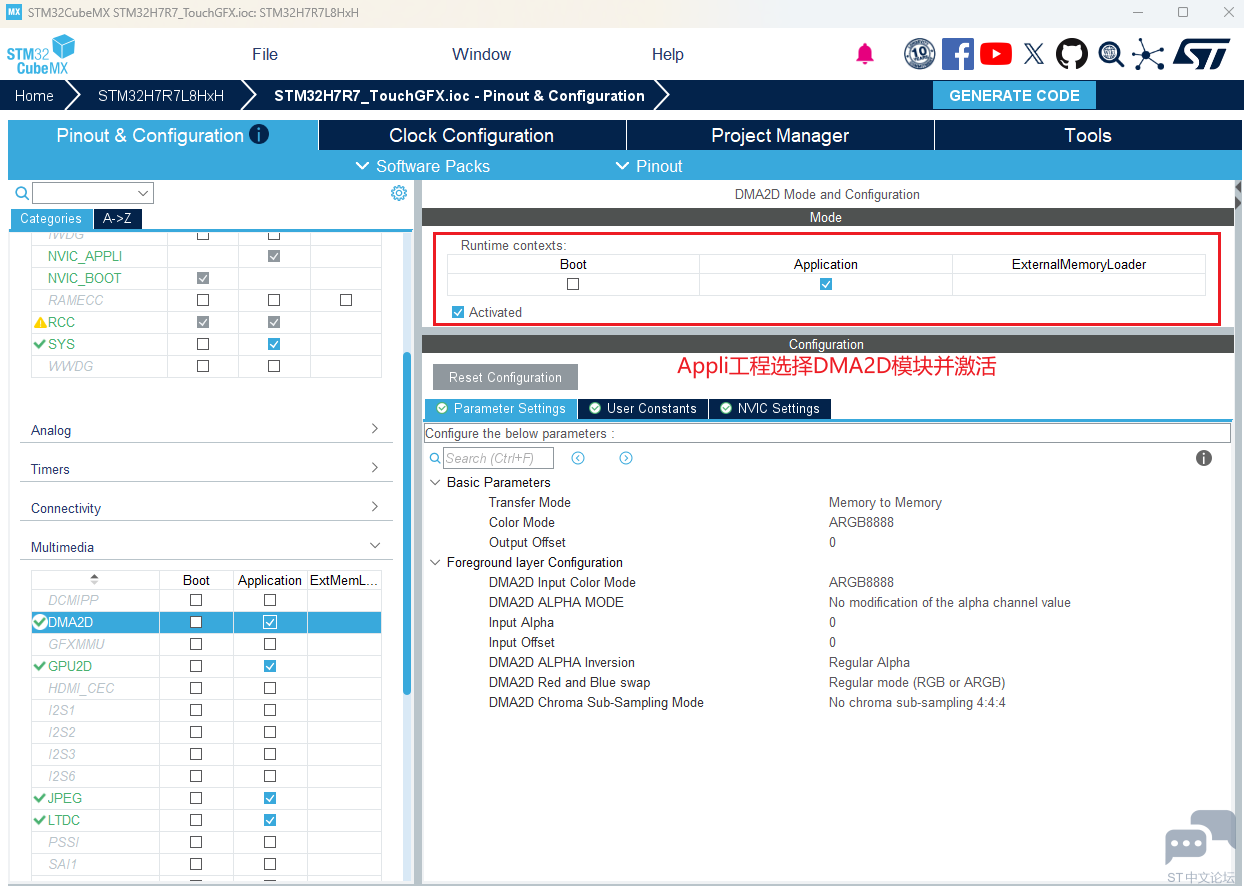Click the categories panel vertical scrollbar
Image resolution: width=1244 pixels, height=893 pixels.
coord(407,523)
